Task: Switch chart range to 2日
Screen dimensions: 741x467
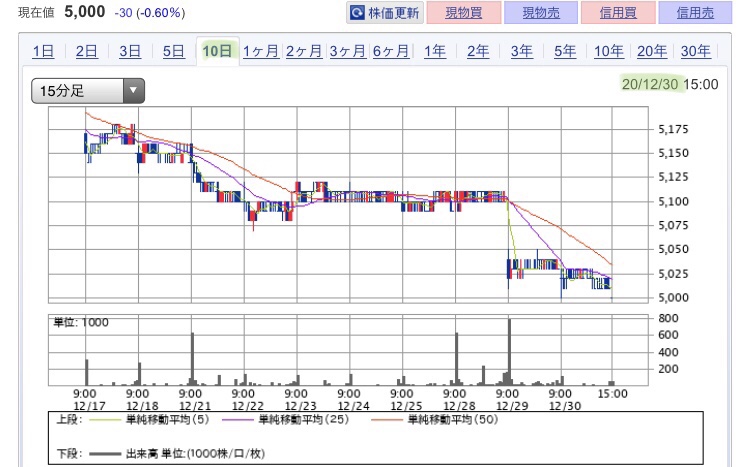Action: click(86, 51)
